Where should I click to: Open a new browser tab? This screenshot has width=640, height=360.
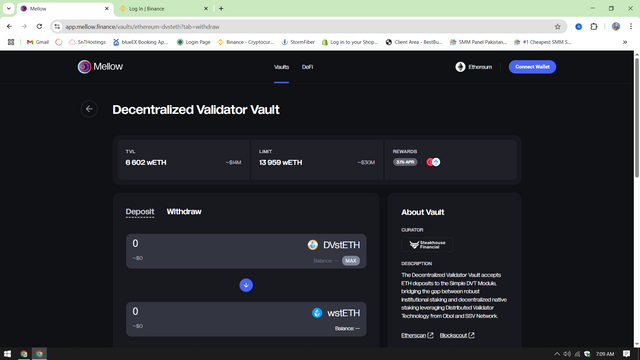221,9
